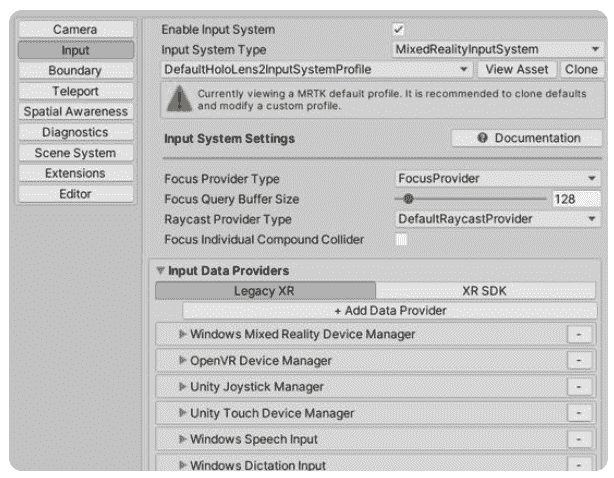Collapse the Input Data Providers section
Image resolution: width=614 pixels, height=478 pixels.
click(160, 270)
